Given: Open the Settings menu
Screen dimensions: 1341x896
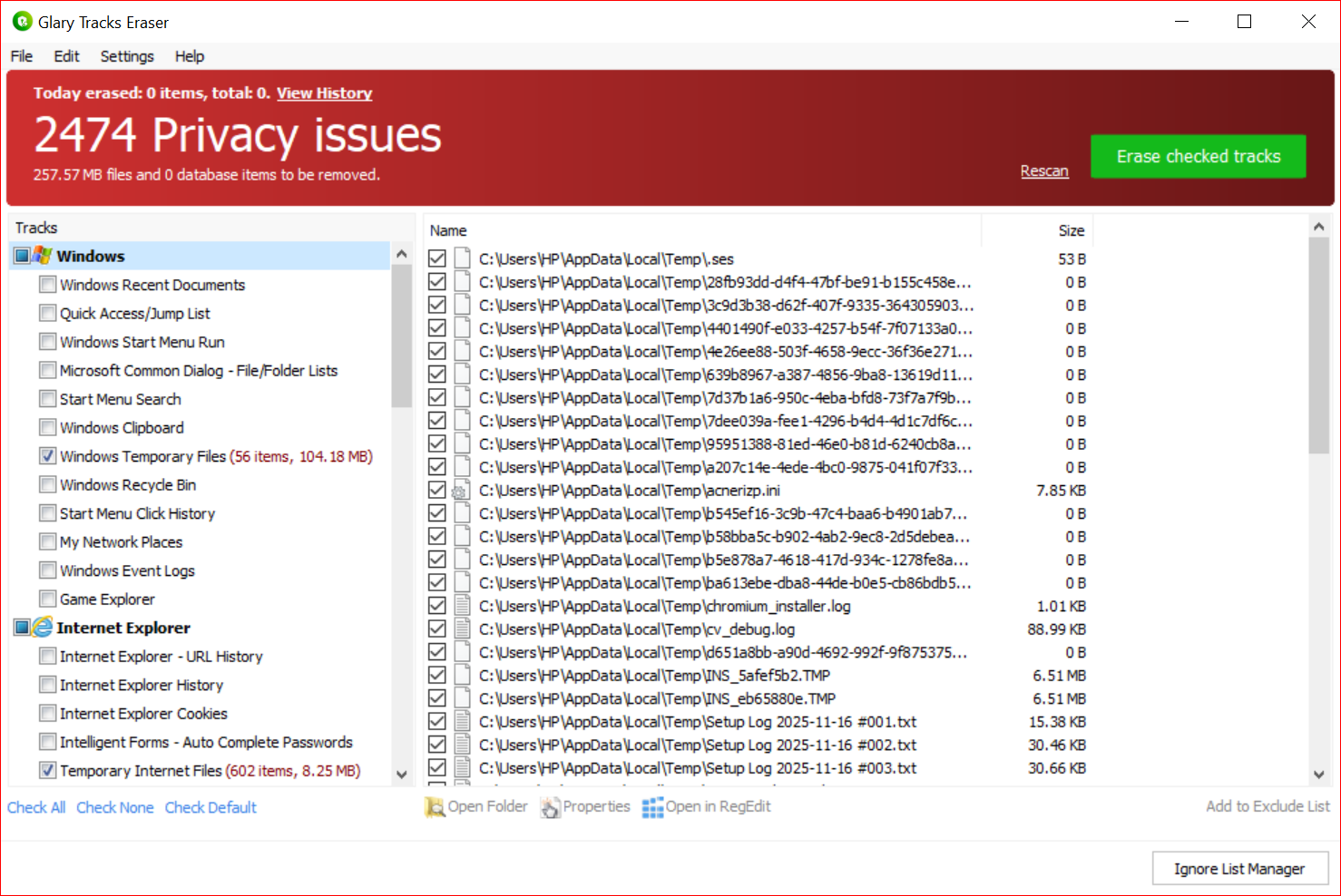Looking at the screenshot, I should tap(127, 56).
